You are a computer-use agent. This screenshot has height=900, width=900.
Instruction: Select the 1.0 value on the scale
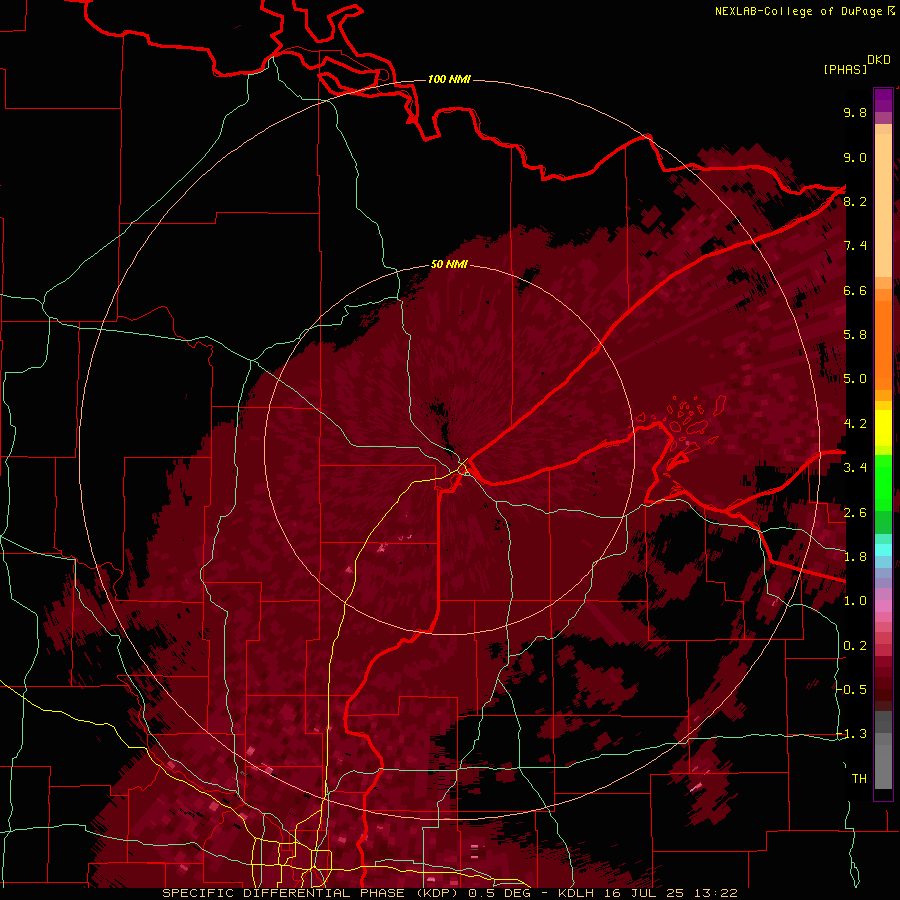point(855,602)
